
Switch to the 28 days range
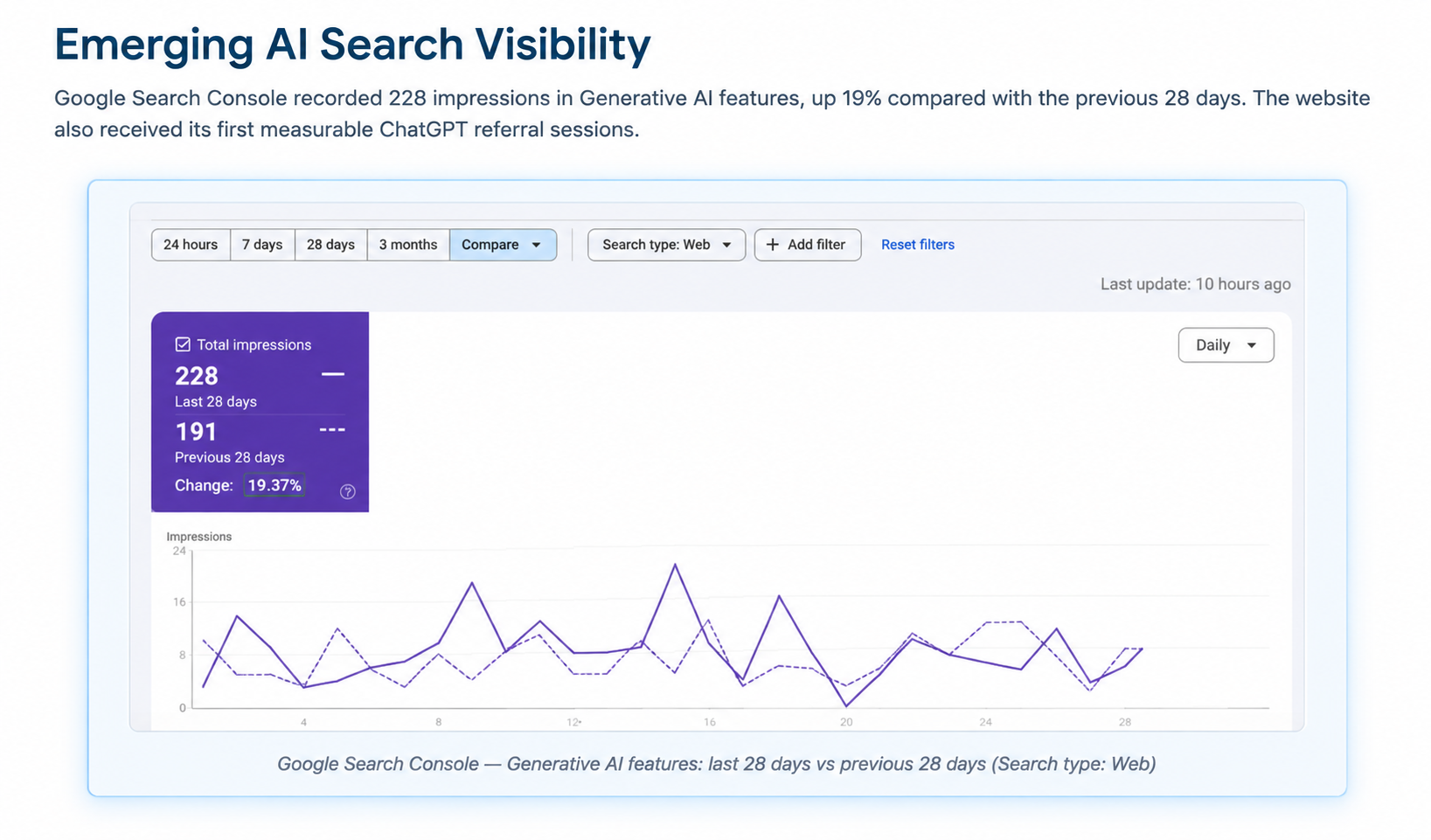pos(330,245)
